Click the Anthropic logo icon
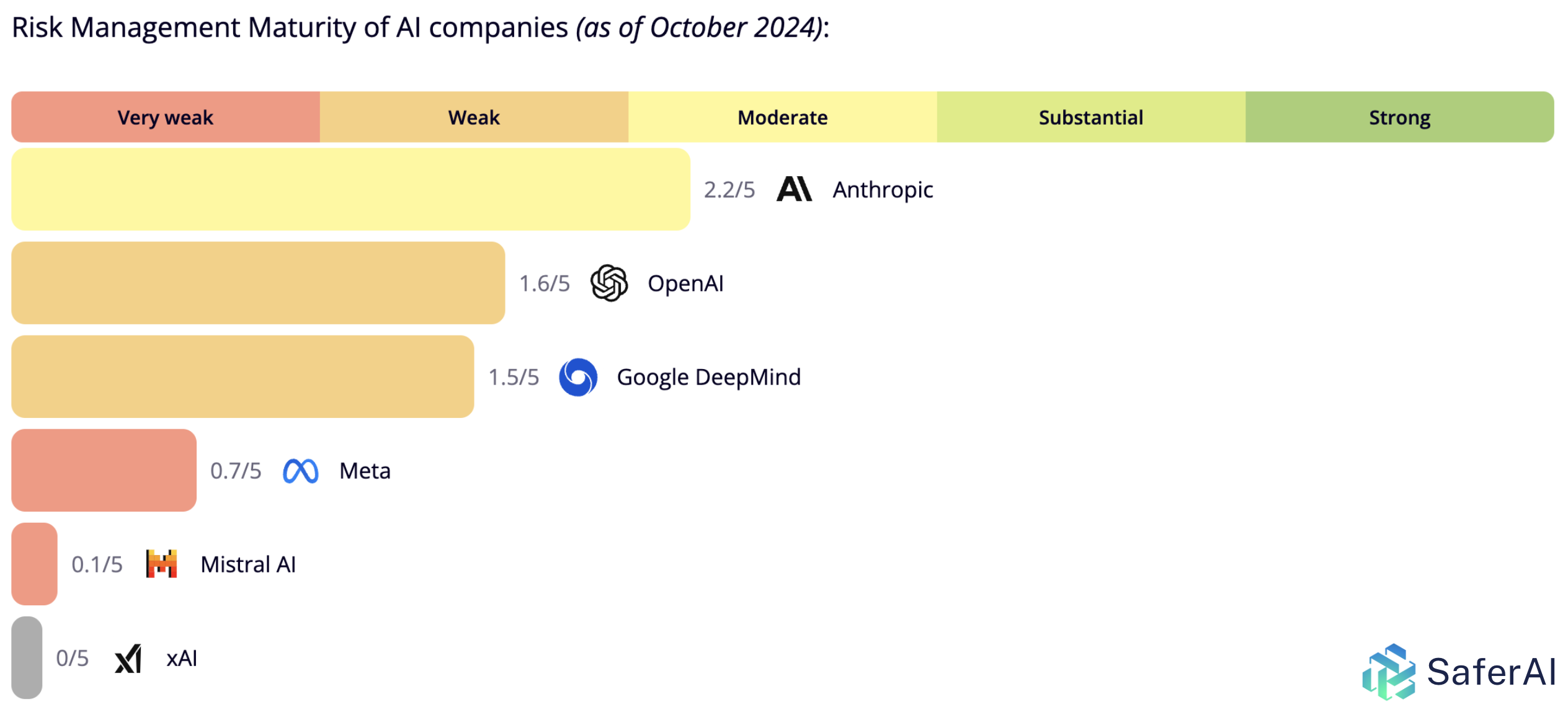Screen dimensions: 1568x707 click(x=793, y=189)
